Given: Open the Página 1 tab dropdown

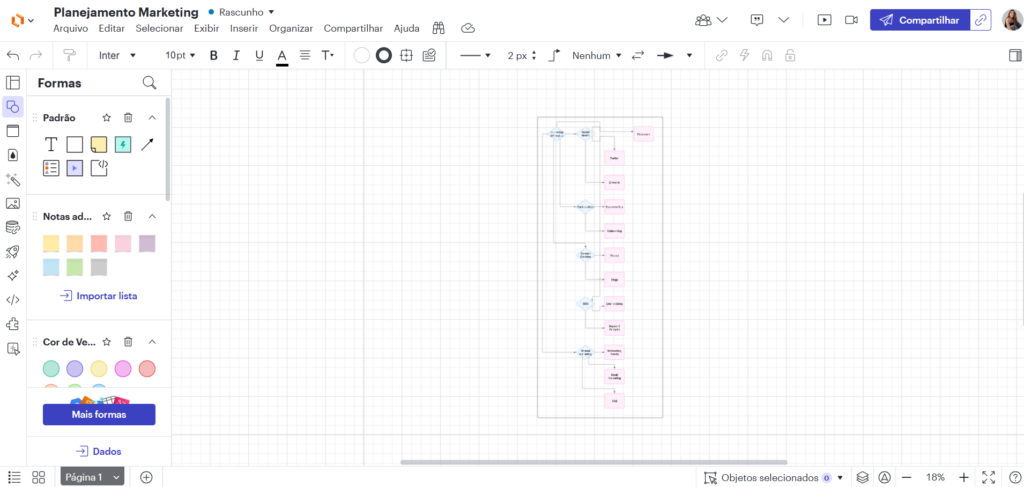Looking at the screenshot, I should pos(92,477).
